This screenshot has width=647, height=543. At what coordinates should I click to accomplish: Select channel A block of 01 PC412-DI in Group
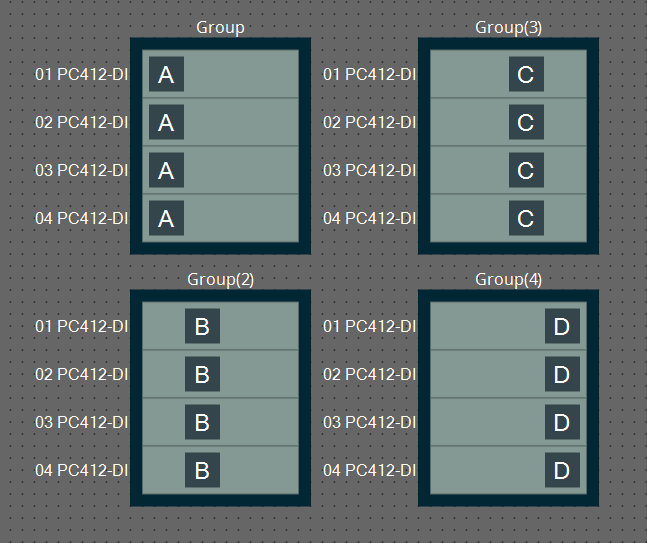point(166,74)
